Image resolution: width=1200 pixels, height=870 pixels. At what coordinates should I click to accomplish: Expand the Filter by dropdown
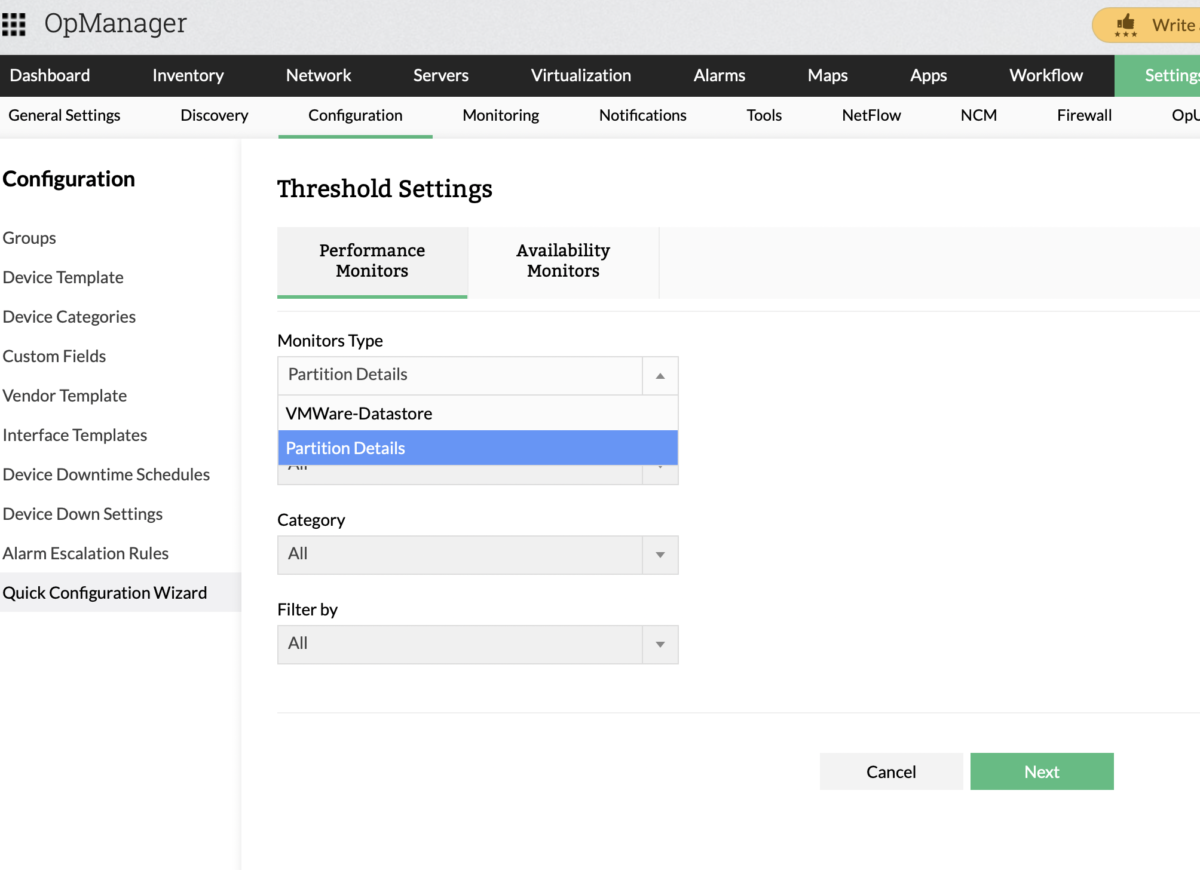660,644
